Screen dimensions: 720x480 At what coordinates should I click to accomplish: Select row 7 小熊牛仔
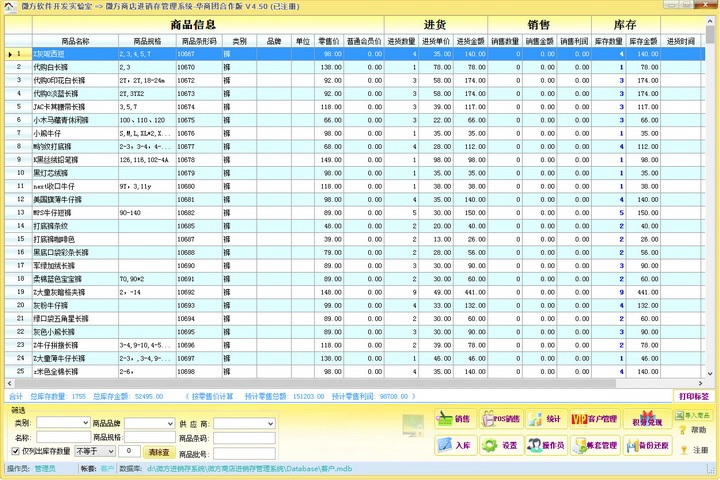tap(355, 133)
